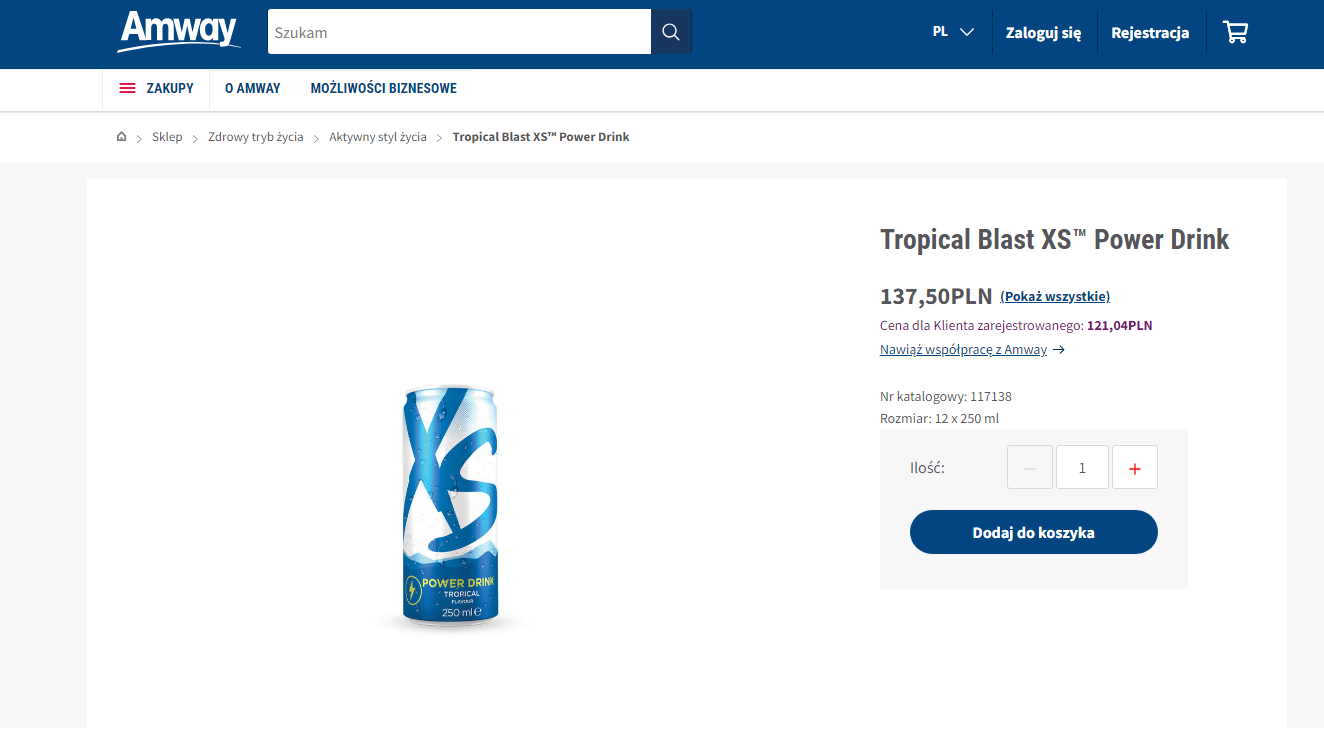Expand the PL language dropdown
The image size is (1324, 730).
tap(953, 32)
